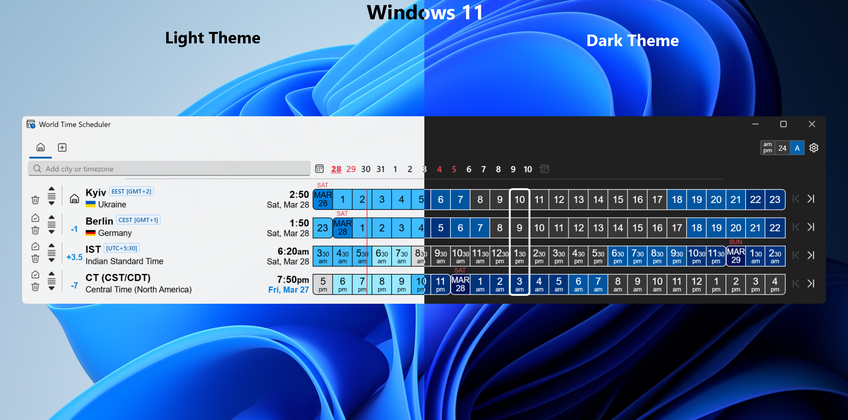Click the [UTC+5:30] badge next to IST
848x420 pixels.
click(122, 248)
